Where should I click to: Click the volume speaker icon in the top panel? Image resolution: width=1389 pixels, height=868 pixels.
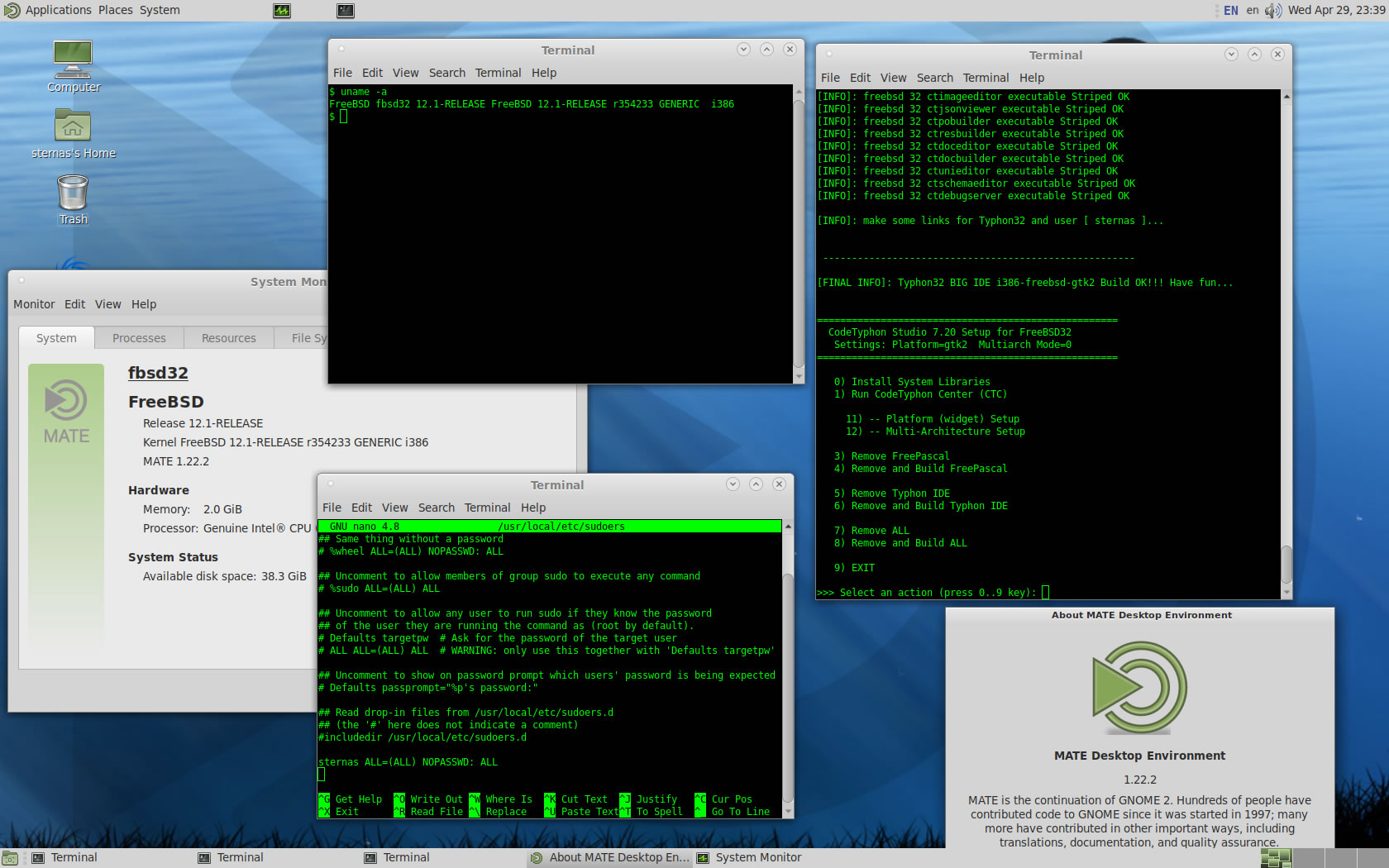[x=1272, y=11]
